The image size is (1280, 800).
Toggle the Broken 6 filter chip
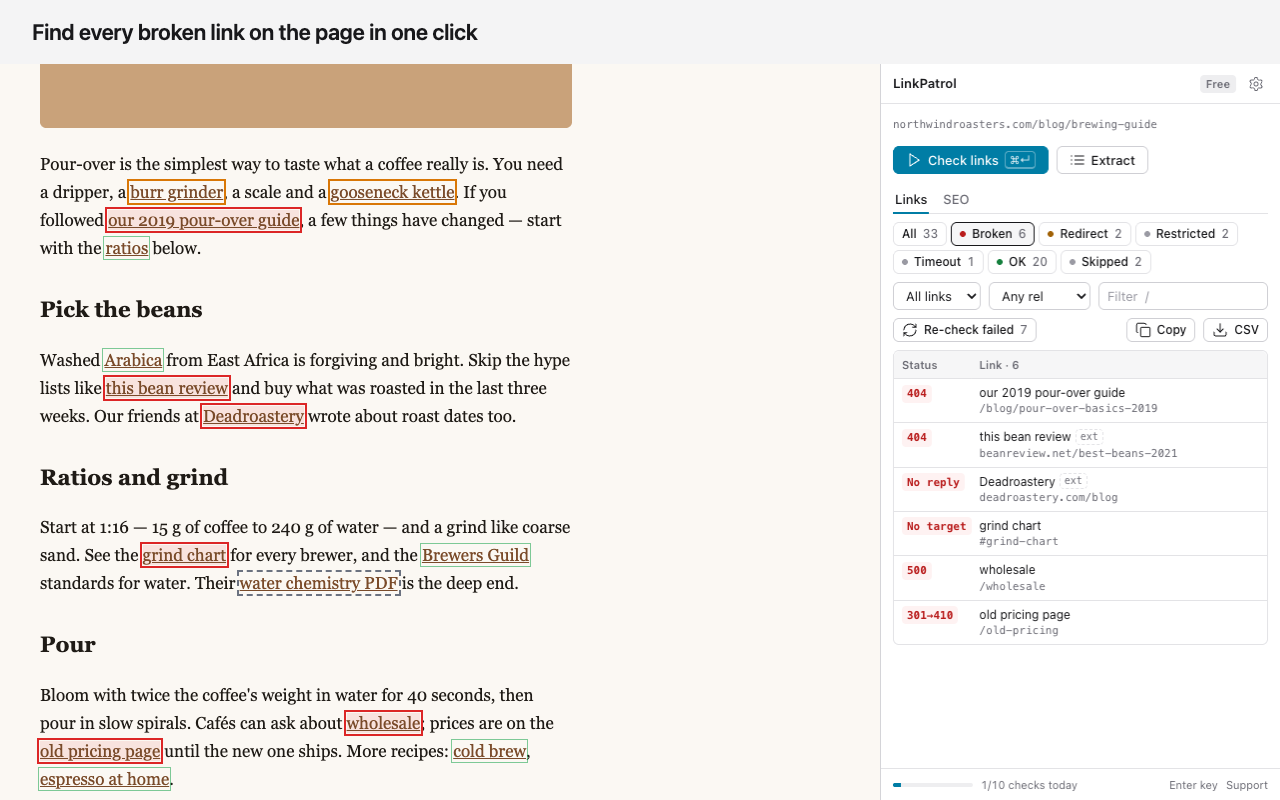(x=993, y=234)
